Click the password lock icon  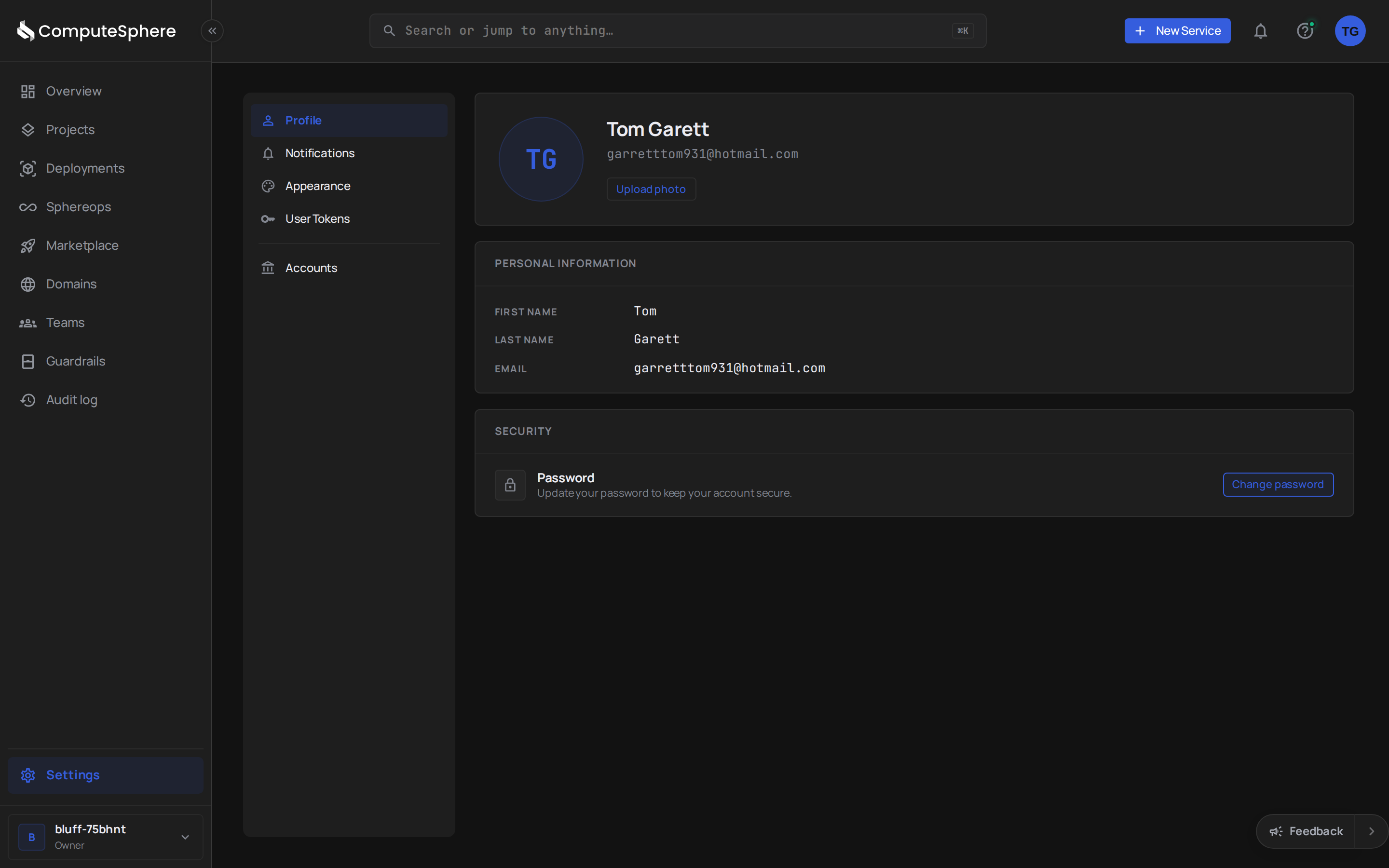tap(510, 485)
